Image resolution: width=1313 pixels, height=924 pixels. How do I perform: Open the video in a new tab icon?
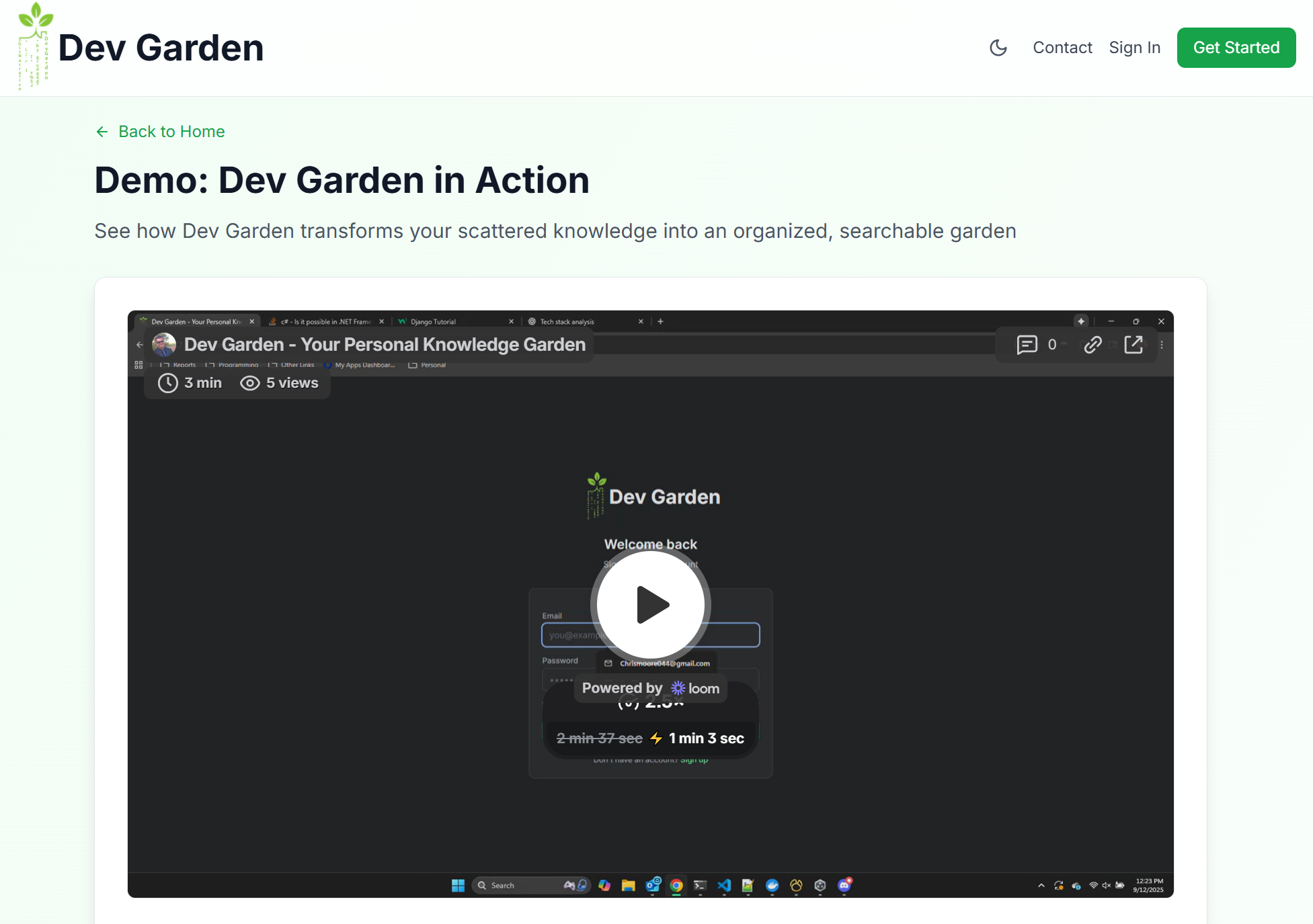pyautogui.click(x=1133, y=345)
